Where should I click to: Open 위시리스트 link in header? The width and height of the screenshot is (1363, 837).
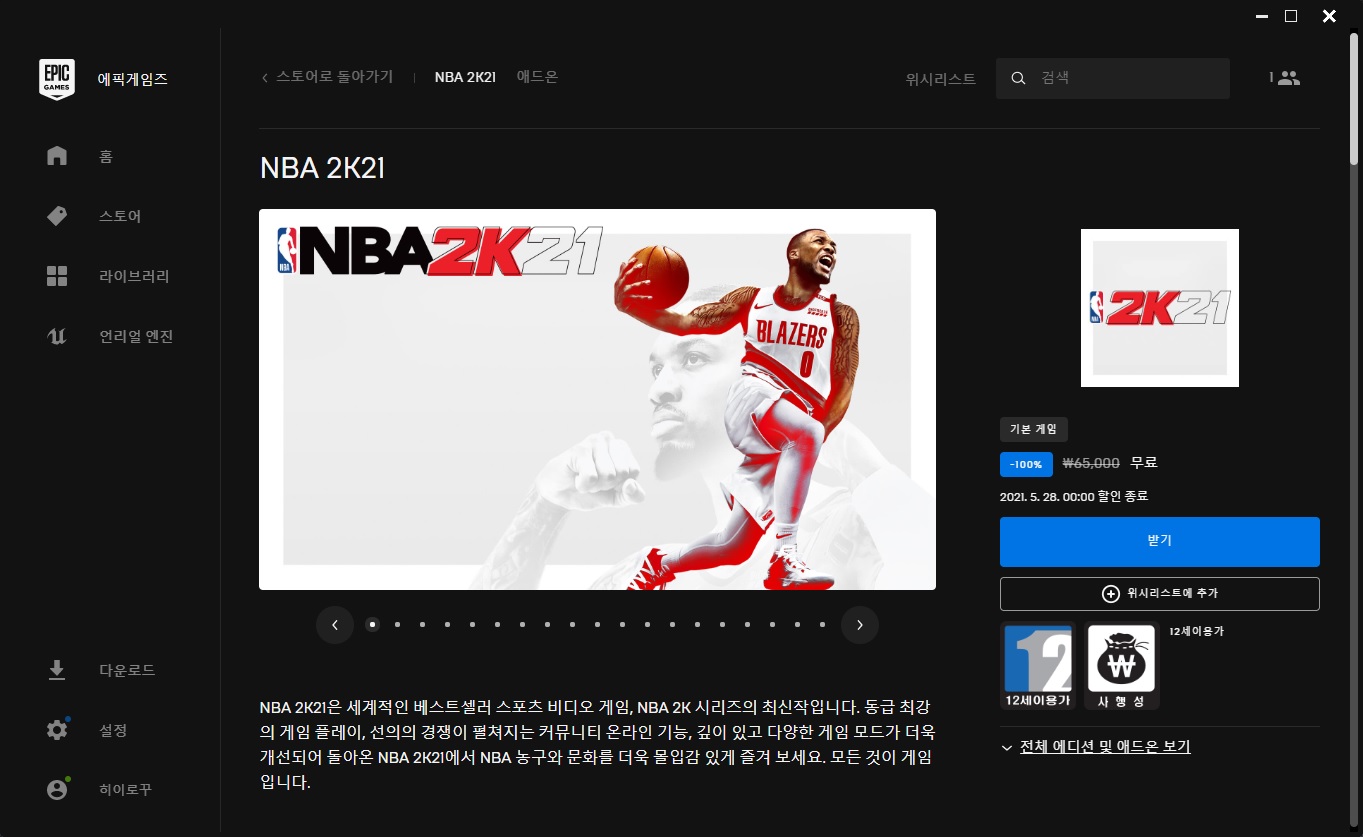940,79
